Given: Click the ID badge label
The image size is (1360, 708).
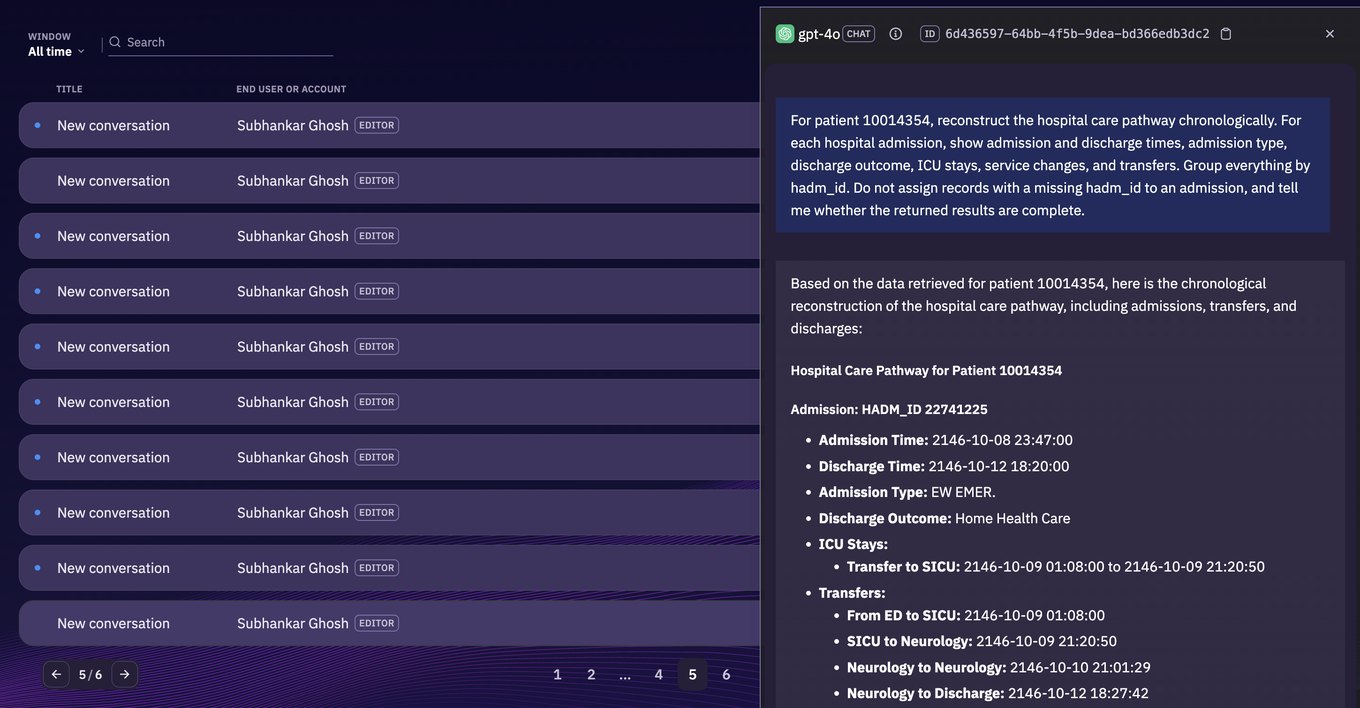Looking at the screenshot, I should (930, 34).
